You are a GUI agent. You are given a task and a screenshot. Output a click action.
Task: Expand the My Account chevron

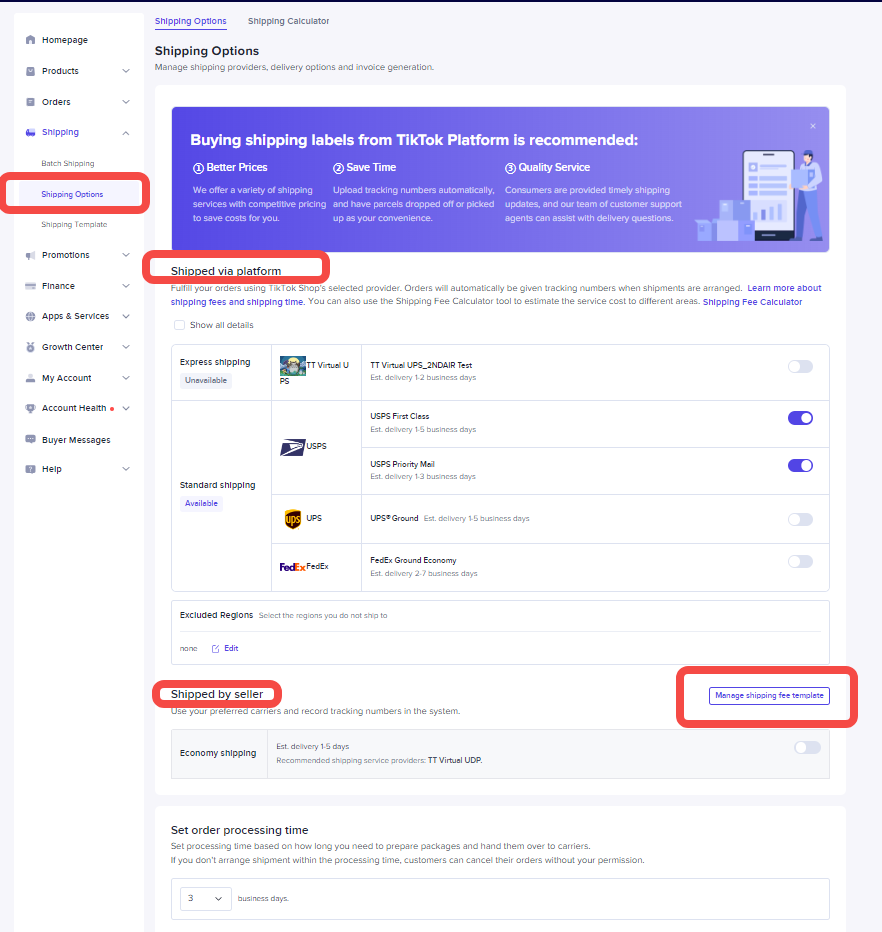(x=126, y=378)
